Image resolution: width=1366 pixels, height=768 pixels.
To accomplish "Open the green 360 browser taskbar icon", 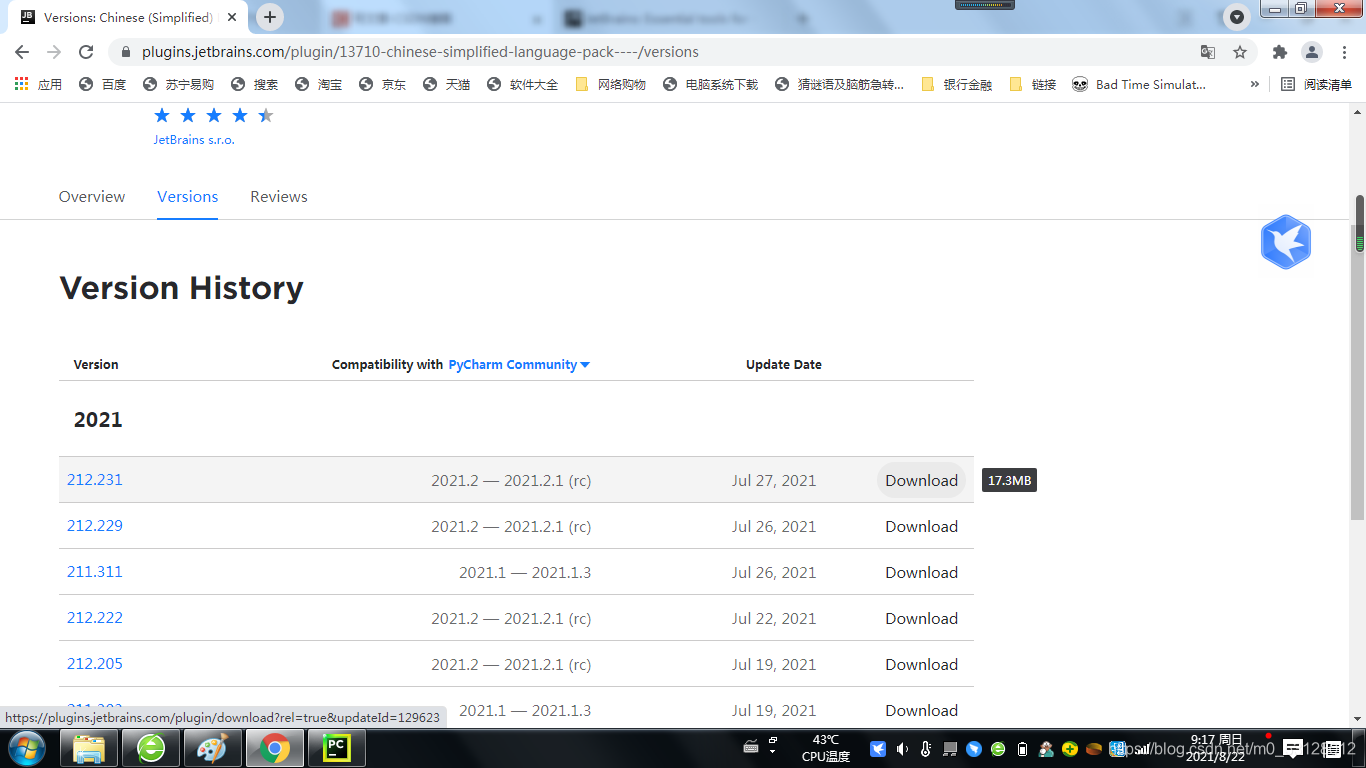I will pos(151,748).
